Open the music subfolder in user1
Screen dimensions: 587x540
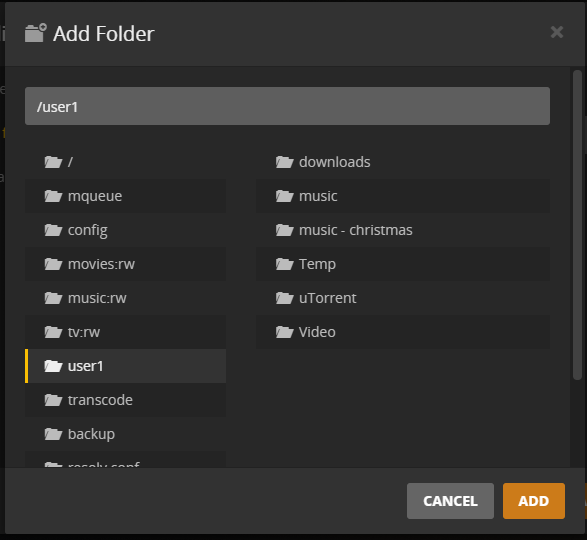coord(318,196)
